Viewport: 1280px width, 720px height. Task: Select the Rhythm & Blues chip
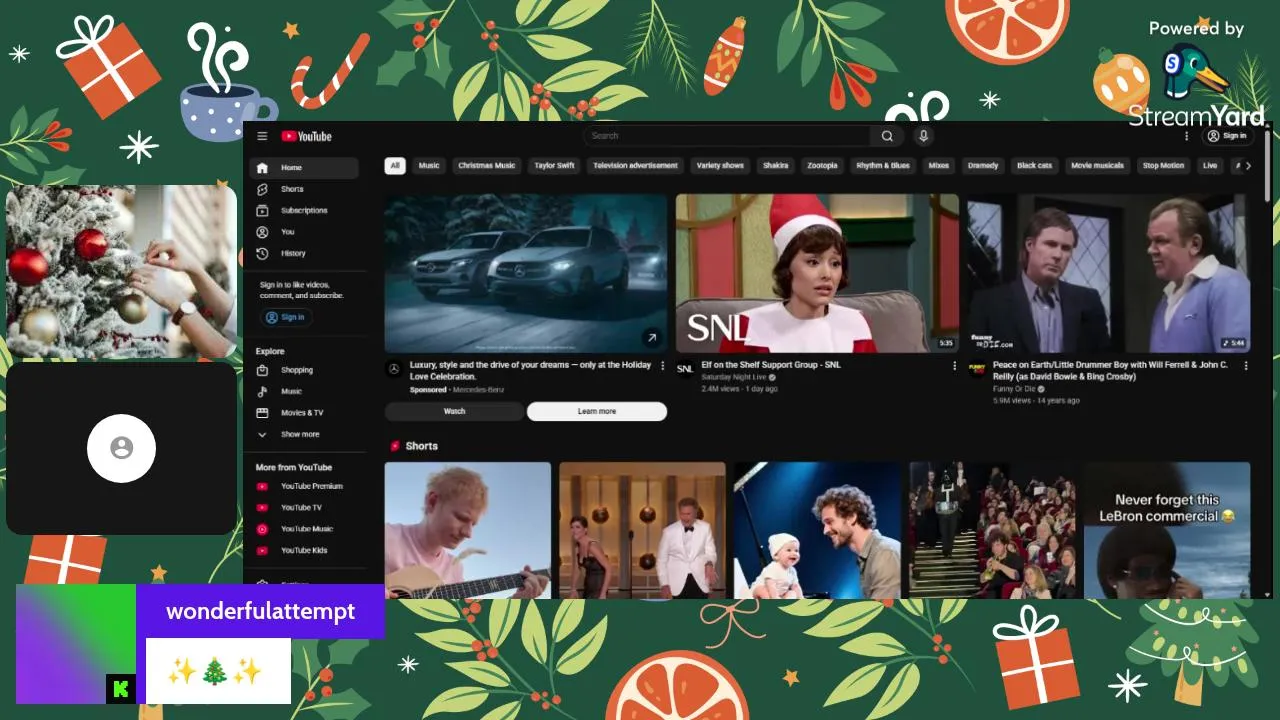883,165
